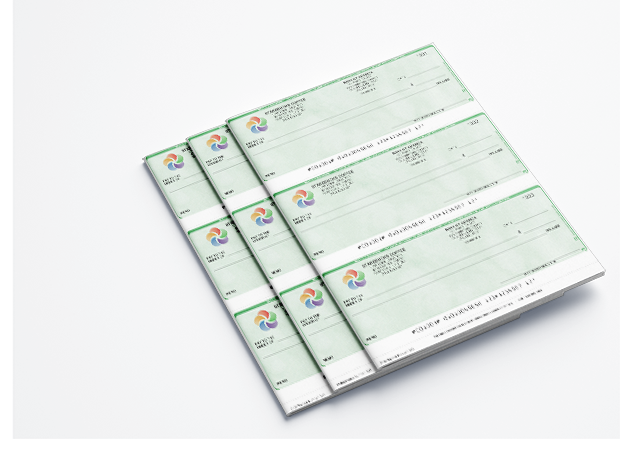The width and height of the screenshot is (620, 450).
Task: Click the flower logo on front sheet's top check
Action: [257, 124]
